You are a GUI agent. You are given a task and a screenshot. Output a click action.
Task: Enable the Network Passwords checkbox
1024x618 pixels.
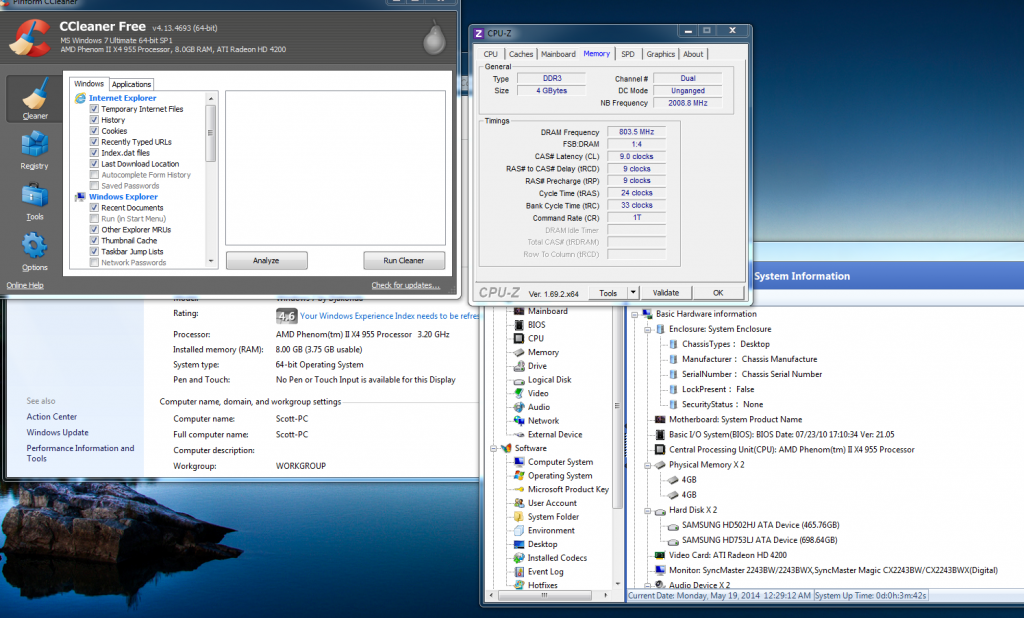pos(95,263)
